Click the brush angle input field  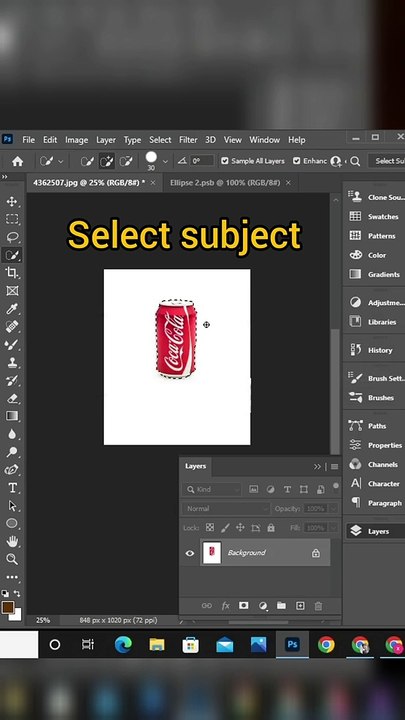pos(202,161)
